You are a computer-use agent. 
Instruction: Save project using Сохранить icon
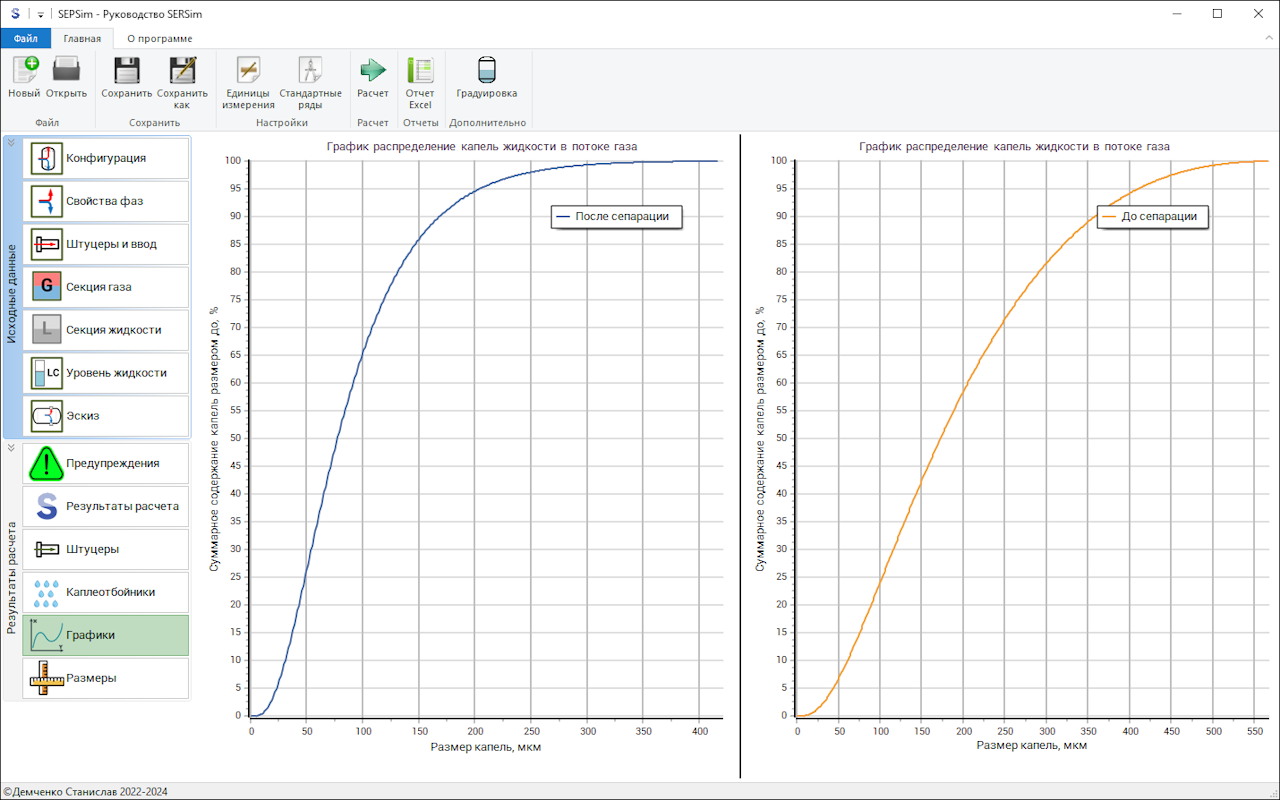click(x=126, y=77)
